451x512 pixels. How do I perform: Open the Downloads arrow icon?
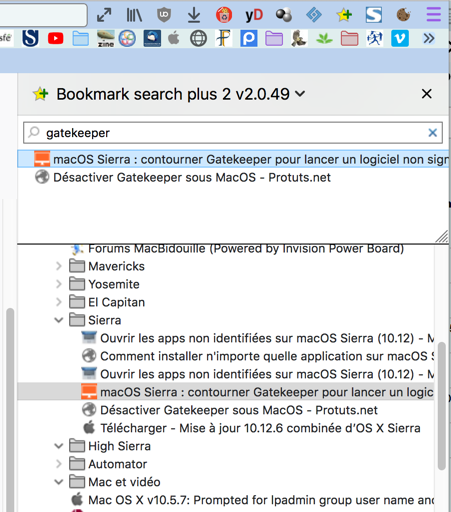point(194,15)
